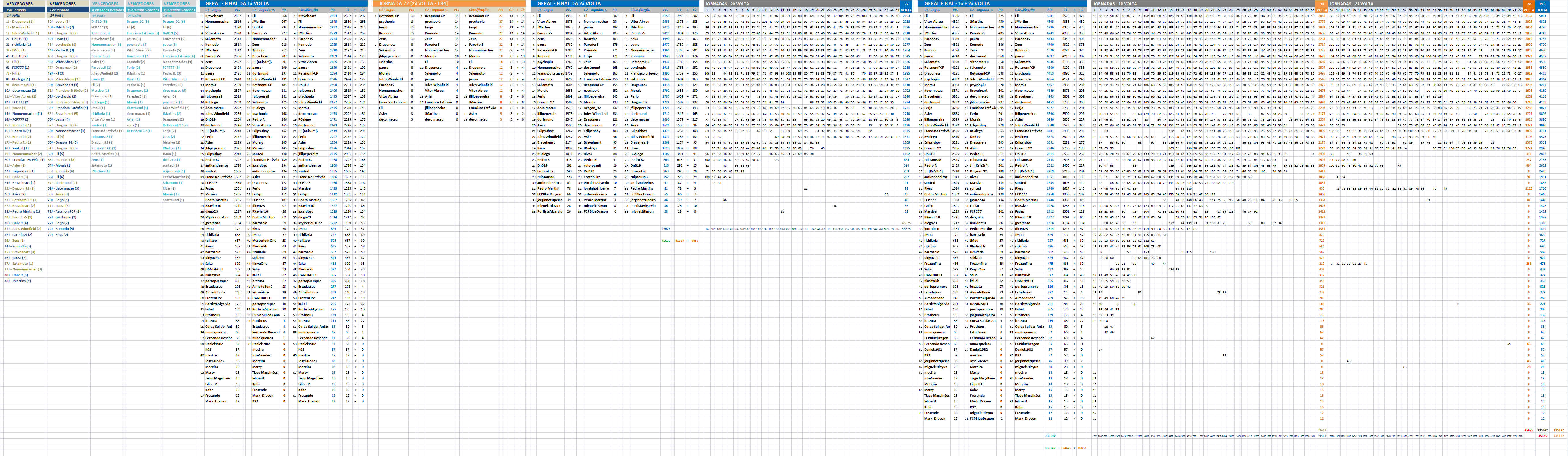The height and width of the screenshot is (456, 1568).
Task: Click the 'C2 - Jogadores' header of the Jornada 72 table
Action: [436, 10]
